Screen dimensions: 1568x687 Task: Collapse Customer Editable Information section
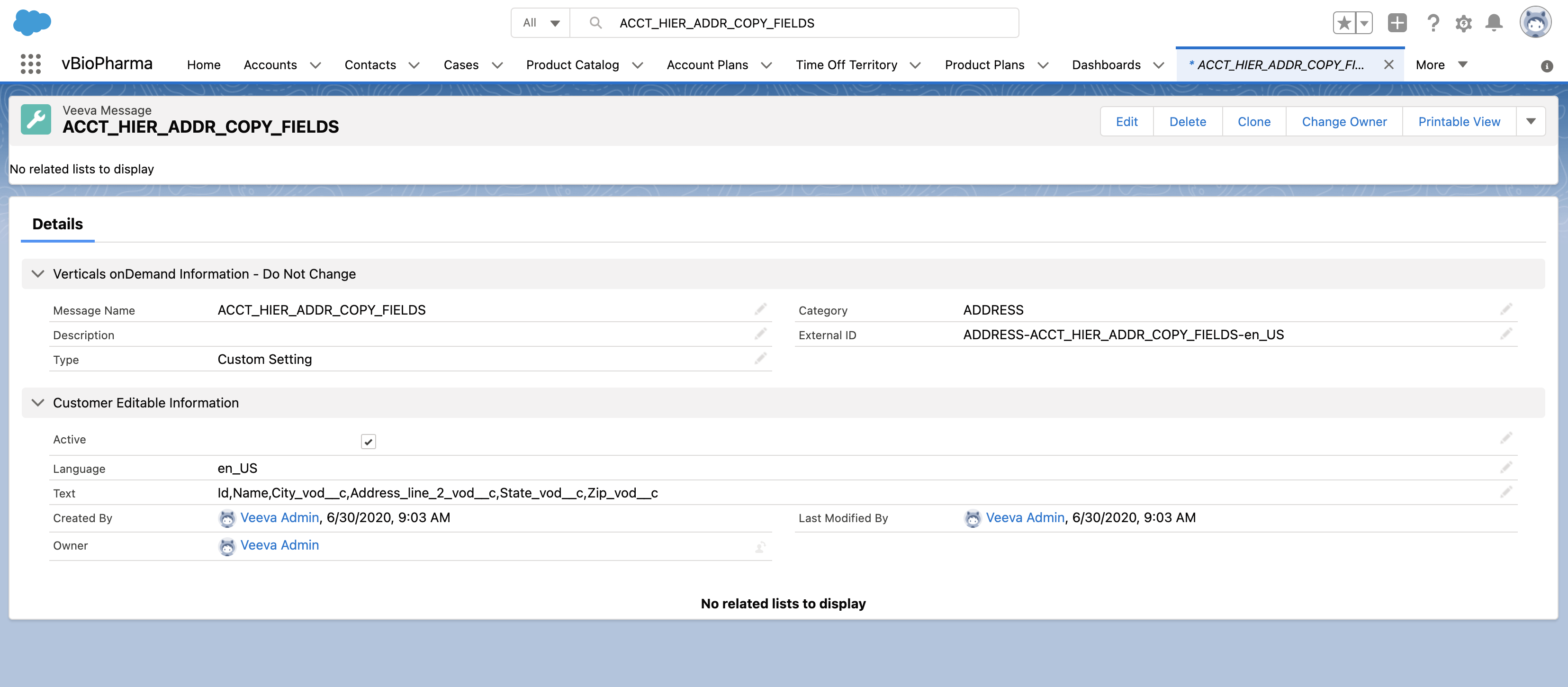coord(38,403)
